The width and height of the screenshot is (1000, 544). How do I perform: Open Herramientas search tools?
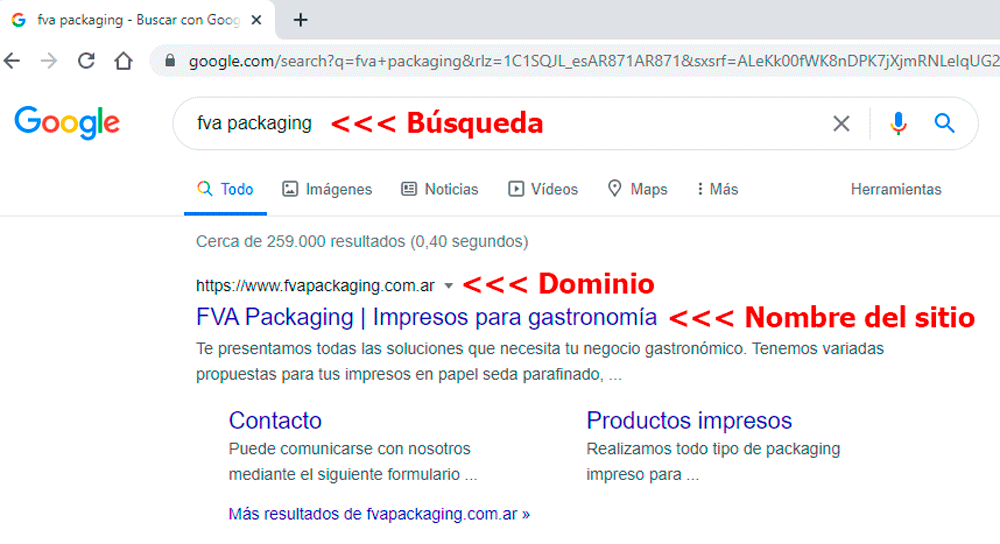tap(895, 189)
